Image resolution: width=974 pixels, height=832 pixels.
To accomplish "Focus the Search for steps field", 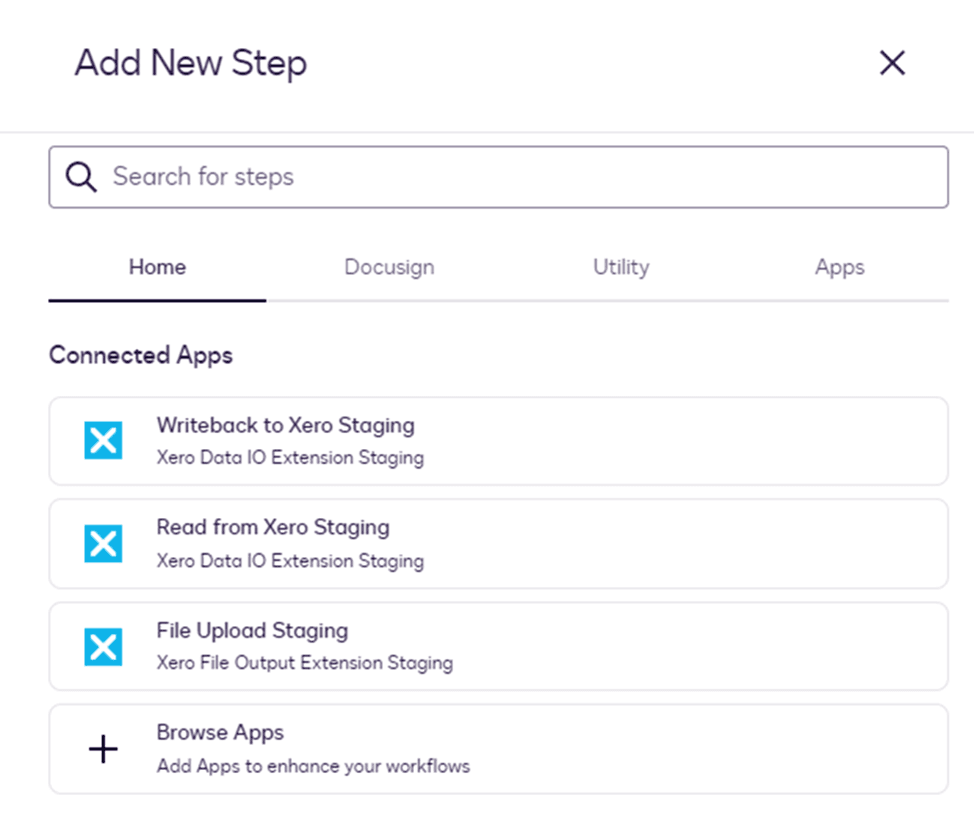I will (520, 177).
